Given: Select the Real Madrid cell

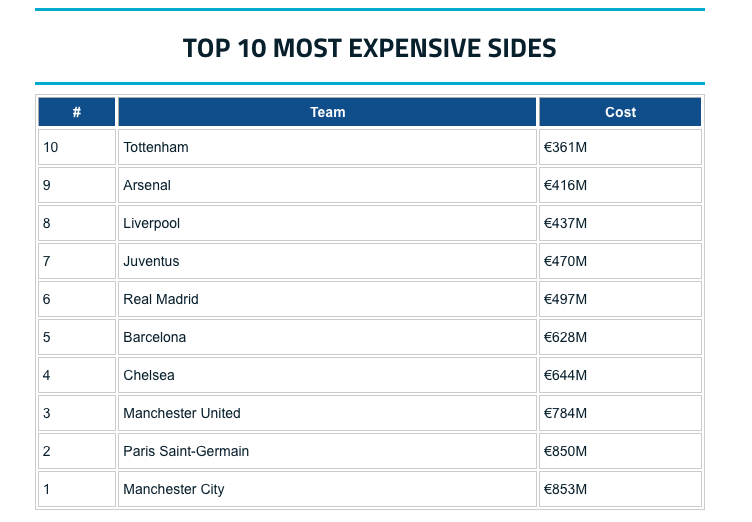Looking at the screenshot, I should click(161, 299).
